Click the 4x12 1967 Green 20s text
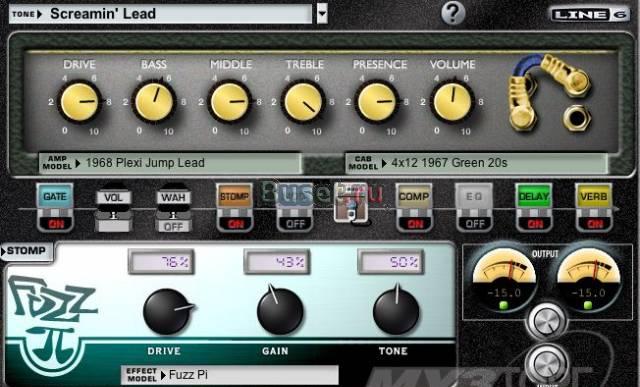 point(449,163)
